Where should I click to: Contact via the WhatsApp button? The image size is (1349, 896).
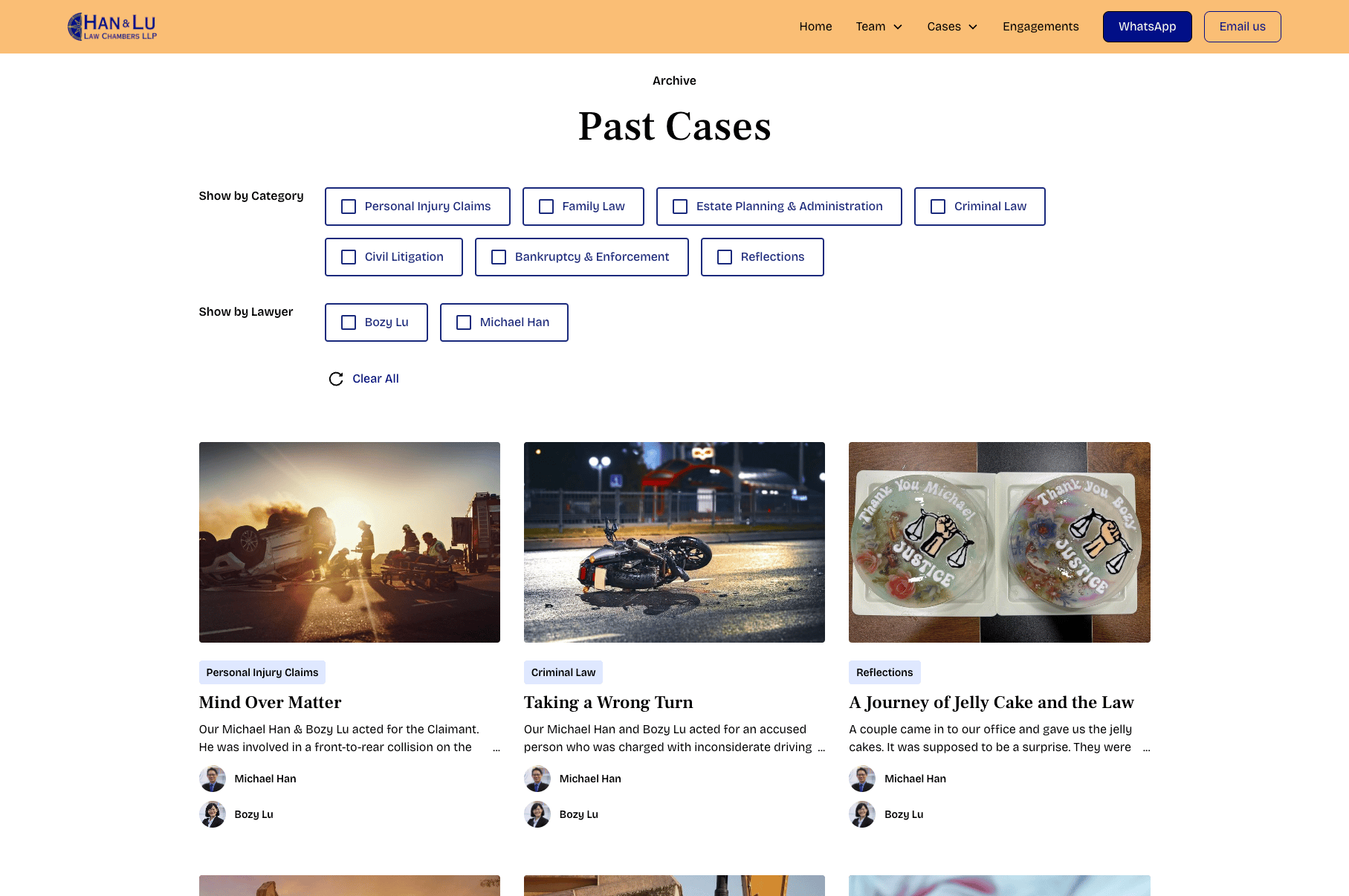tap(1148, 27)
